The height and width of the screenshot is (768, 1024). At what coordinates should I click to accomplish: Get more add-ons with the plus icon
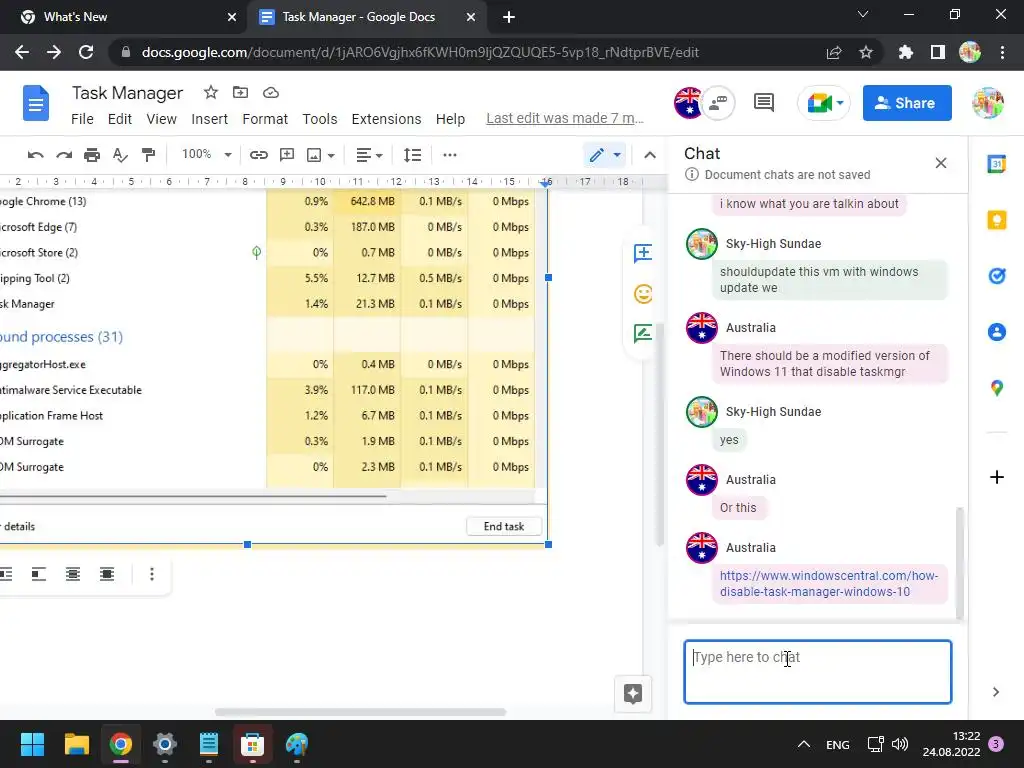point(997,477)
